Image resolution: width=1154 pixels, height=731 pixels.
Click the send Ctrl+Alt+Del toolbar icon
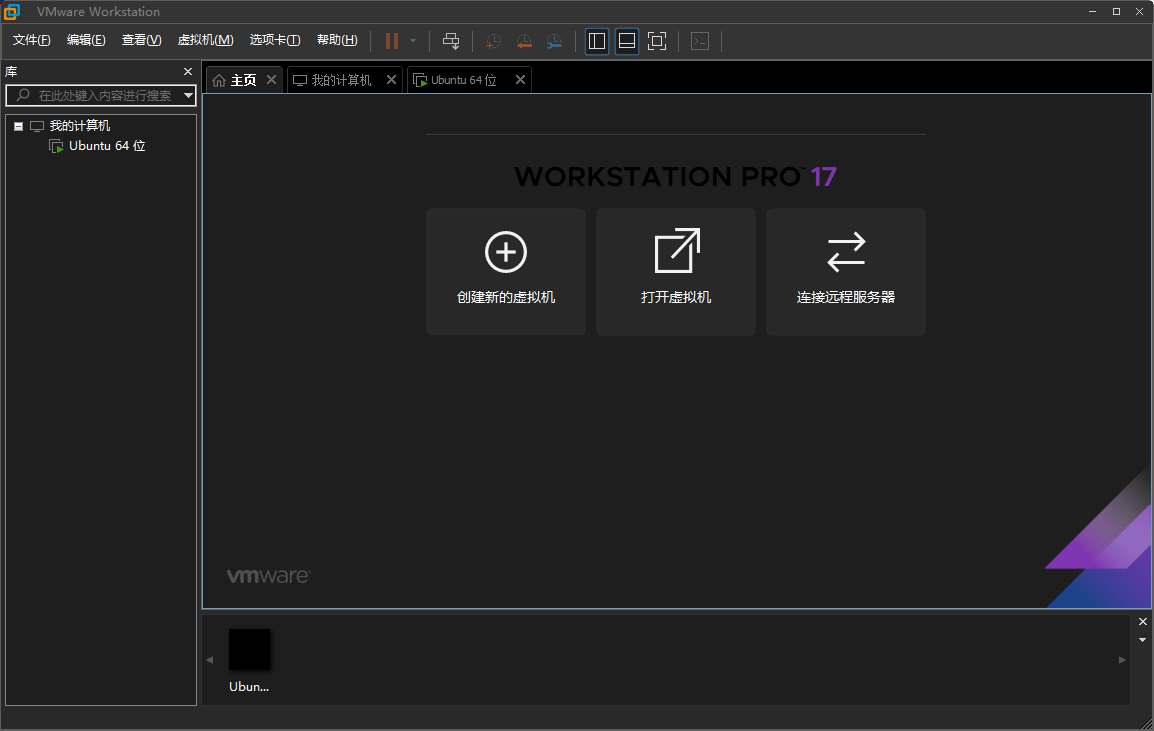(451, 41)
